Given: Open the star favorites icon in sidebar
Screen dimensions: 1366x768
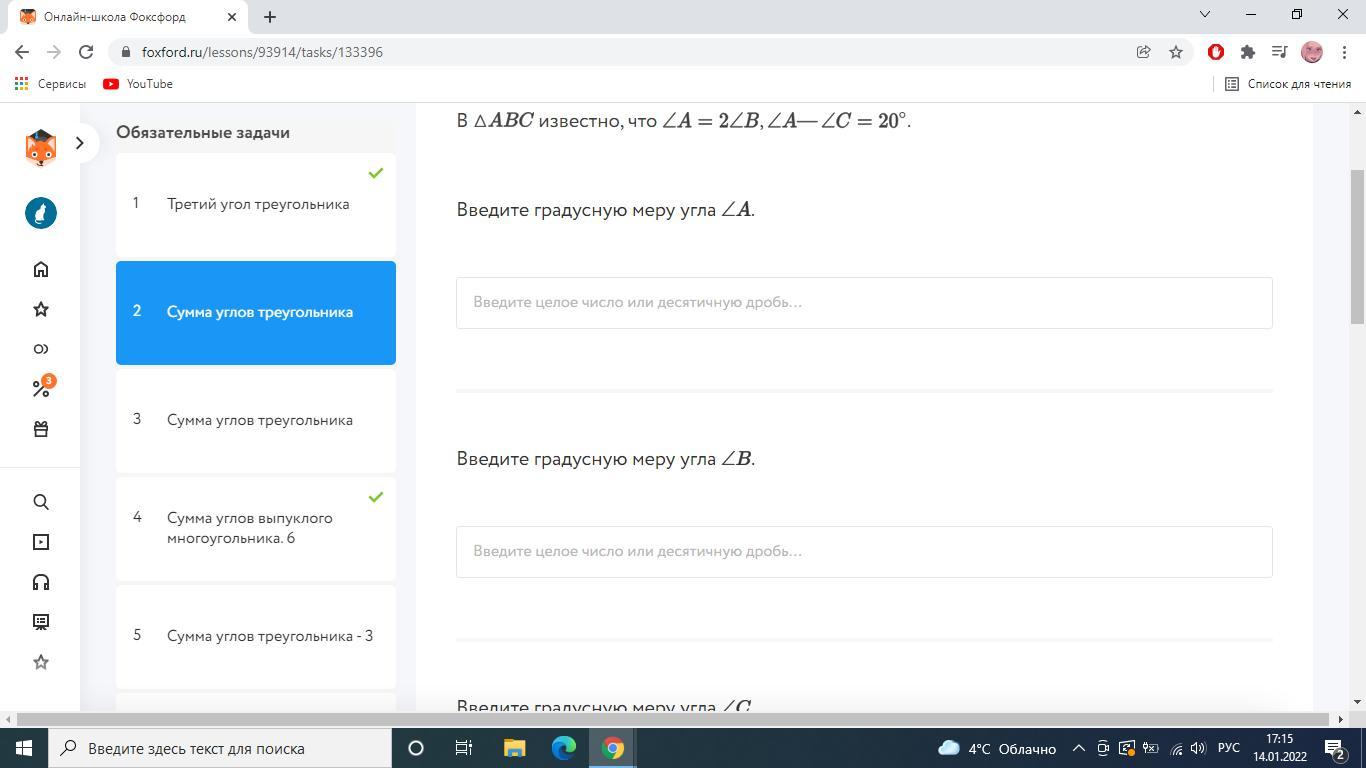Looking at the screenshot, I should (x=41, y=309).
